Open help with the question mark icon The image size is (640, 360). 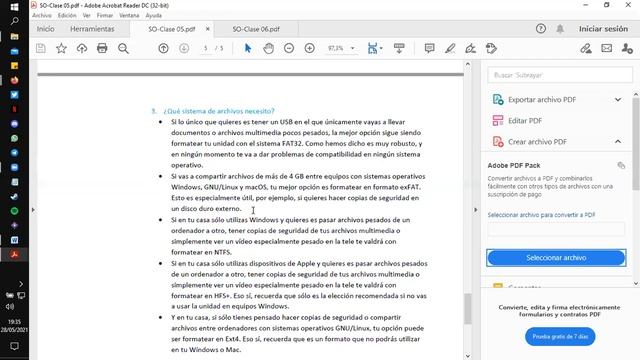coord(541,29)
